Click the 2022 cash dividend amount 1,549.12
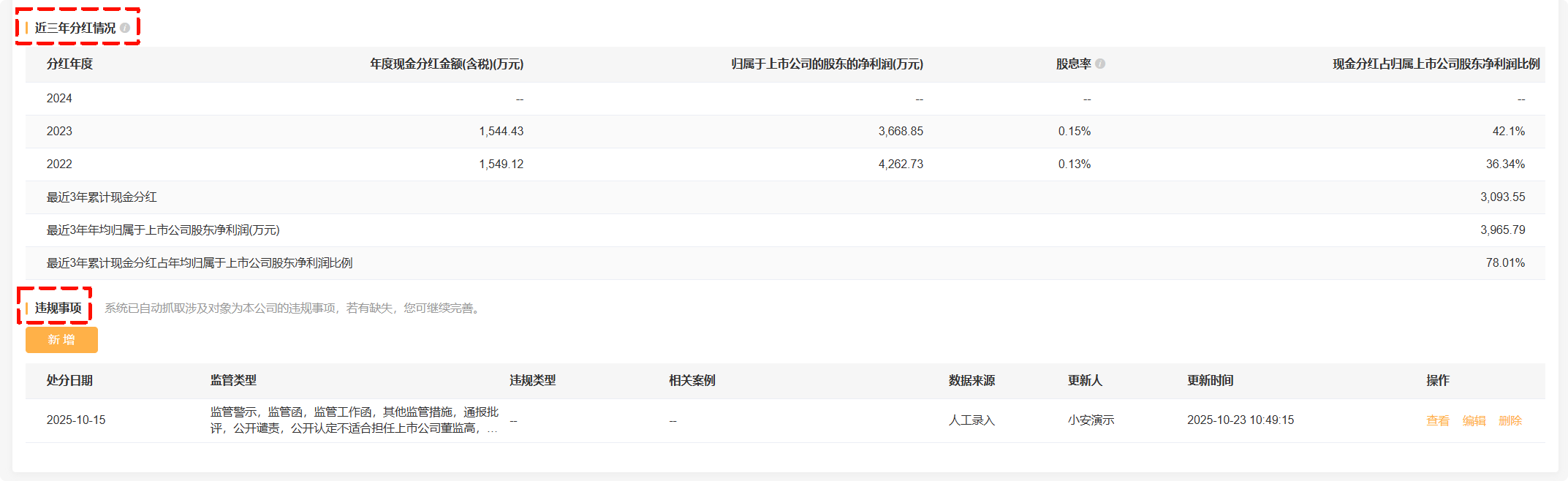 [x=501, y=164]
